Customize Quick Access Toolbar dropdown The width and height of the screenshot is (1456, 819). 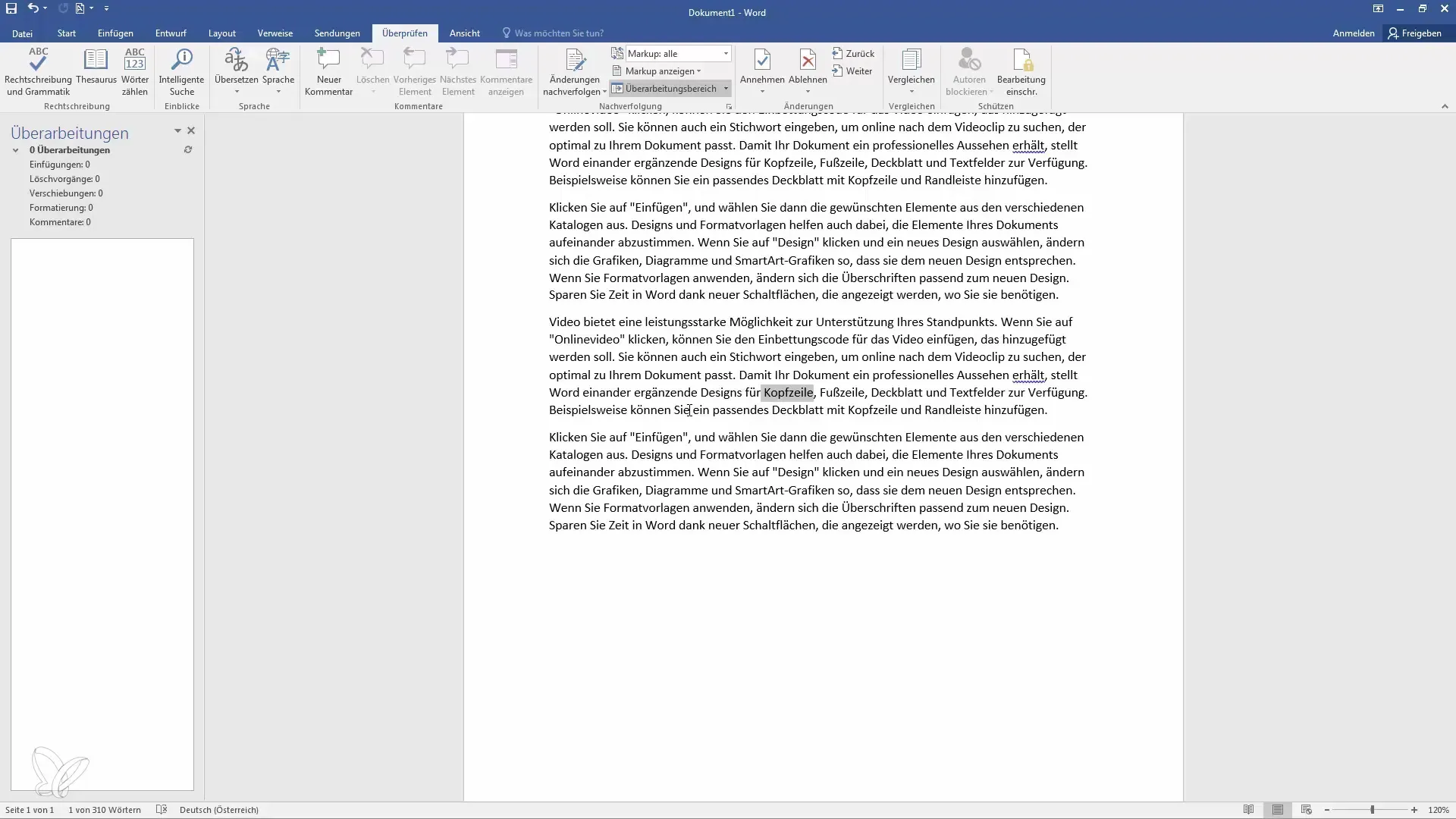coord(106,9)
